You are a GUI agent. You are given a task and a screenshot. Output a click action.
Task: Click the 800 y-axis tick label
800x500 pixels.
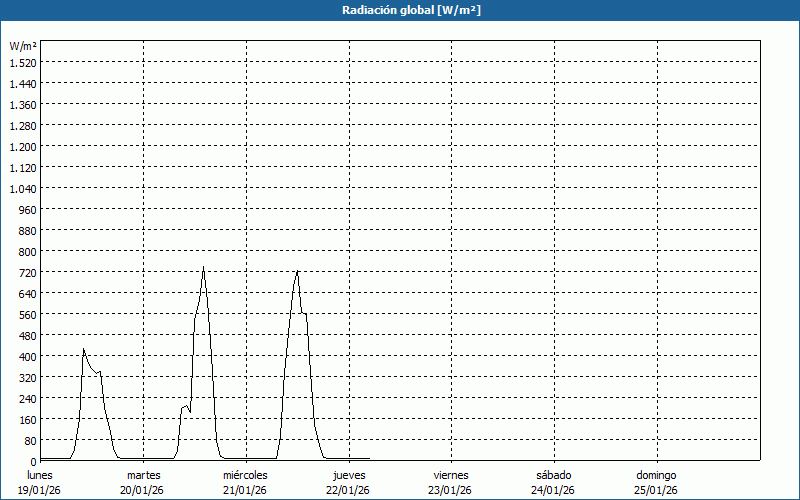point(27,251)
